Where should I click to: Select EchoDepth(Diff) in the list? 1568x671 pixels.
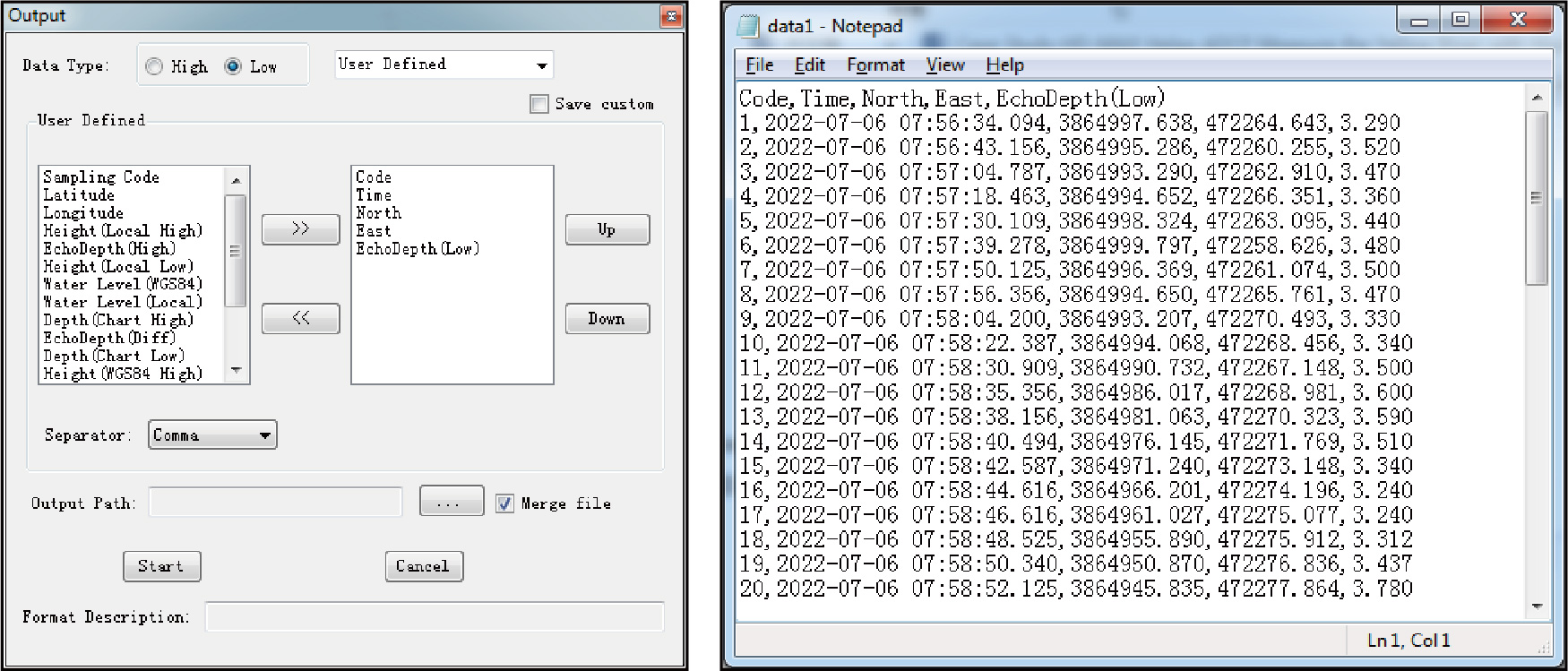[109, 338]
